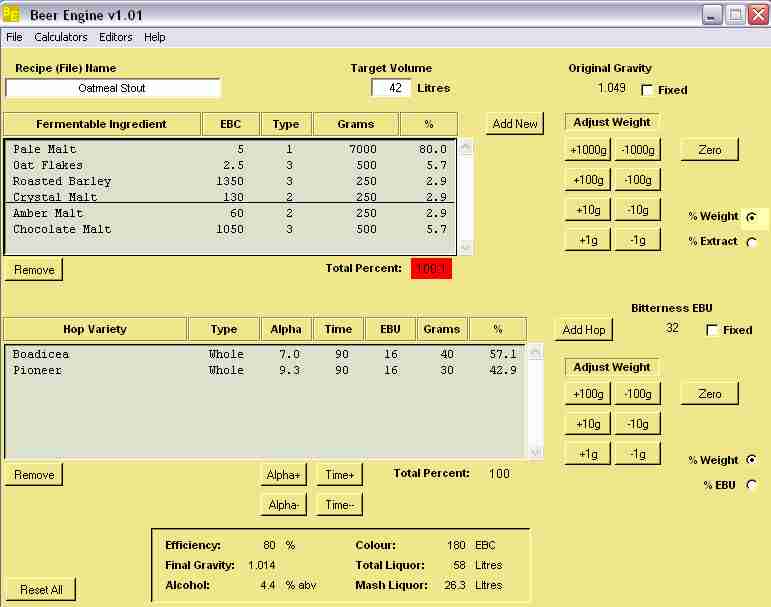
Task: Click hop -10g button
Action: point(638,424)
